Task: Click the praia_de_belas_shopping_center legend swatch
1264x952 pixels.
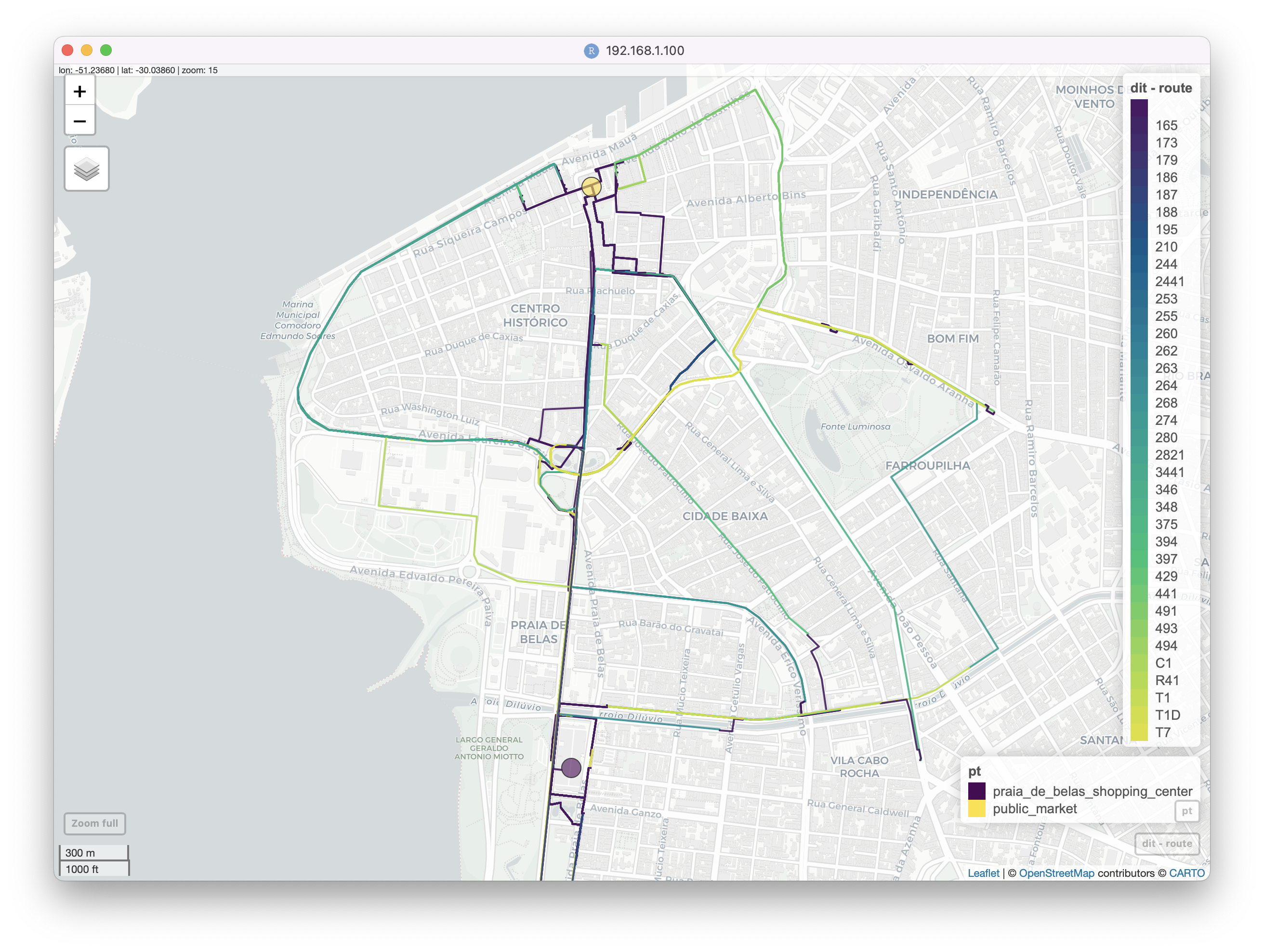Action: click(x=976, y=792)
